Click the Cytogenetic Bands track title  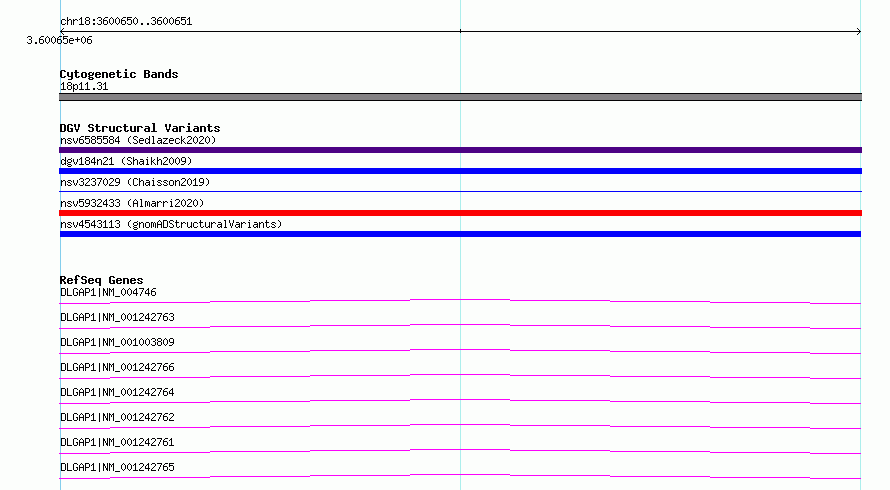pyautogui.click(x=119, y=74)
